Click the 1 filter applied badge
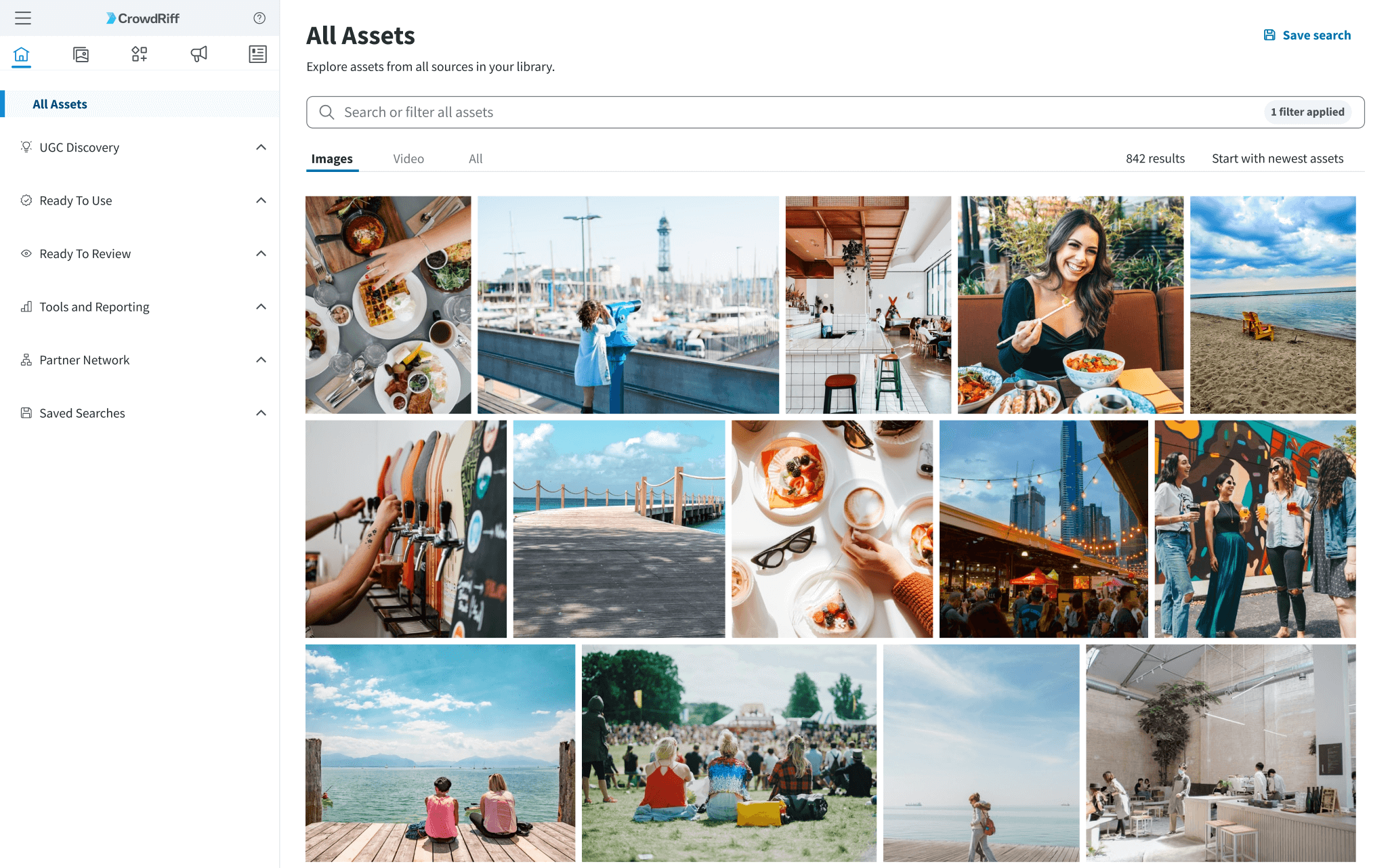The image size is (1390, 868). [1307, 112]
